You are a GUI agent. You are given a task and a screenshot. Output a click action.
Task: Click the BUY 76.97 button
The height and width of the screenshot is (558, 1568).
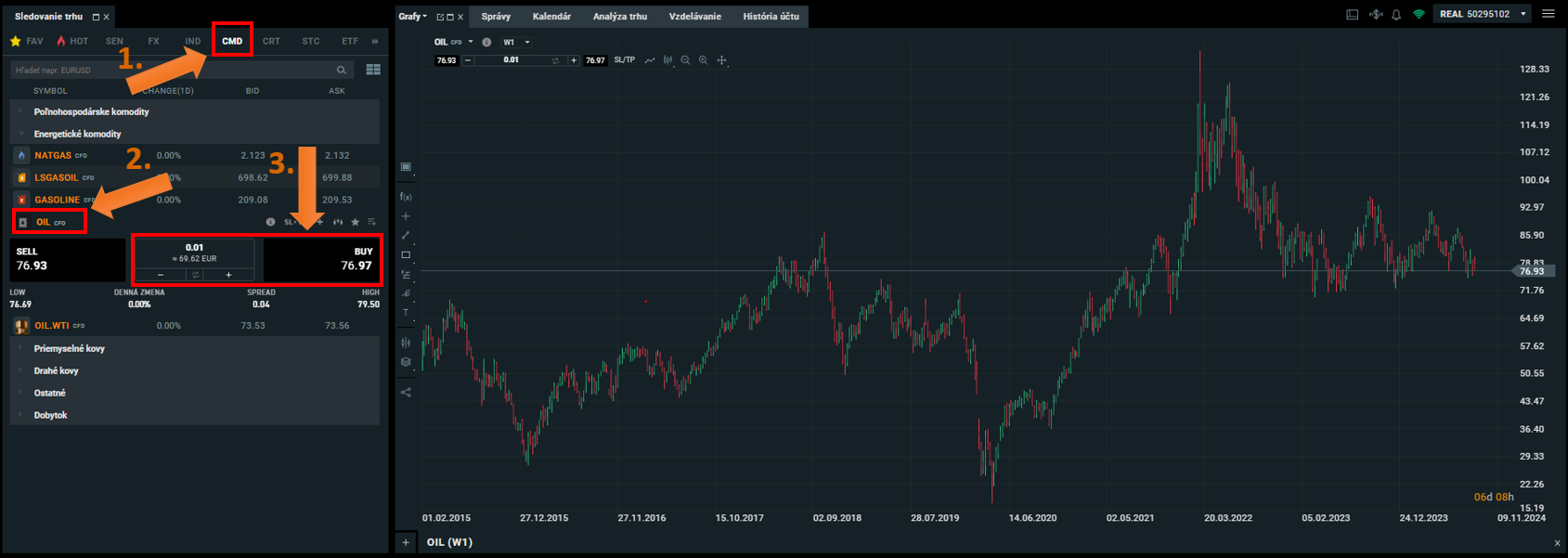coord(321,259)
